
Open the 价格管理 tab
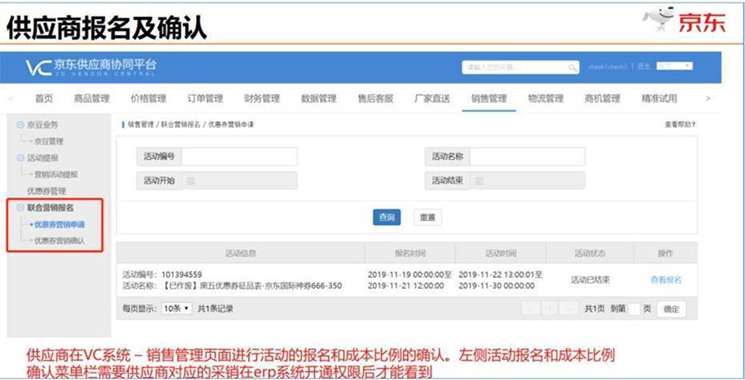tap(148, 98)
